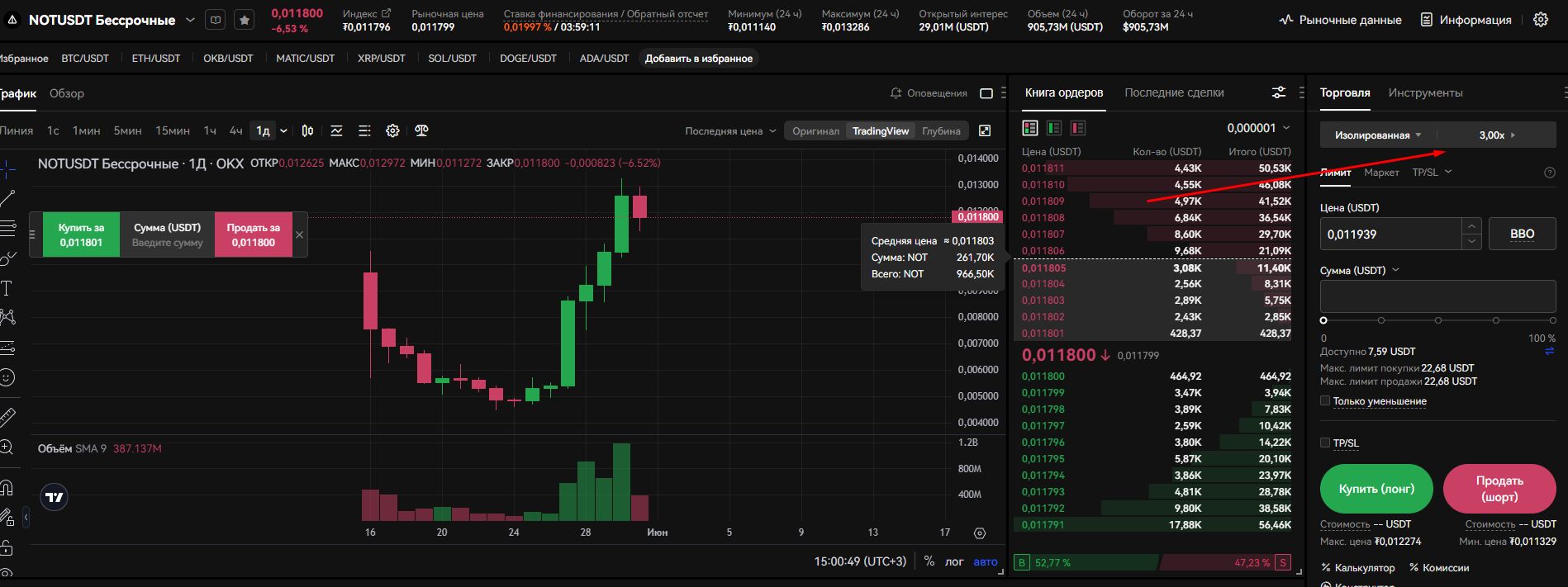Switch chart view to Глубина
Viewport: 1568px width, 587px height.
pyautogui.click(x=941, y=131)
